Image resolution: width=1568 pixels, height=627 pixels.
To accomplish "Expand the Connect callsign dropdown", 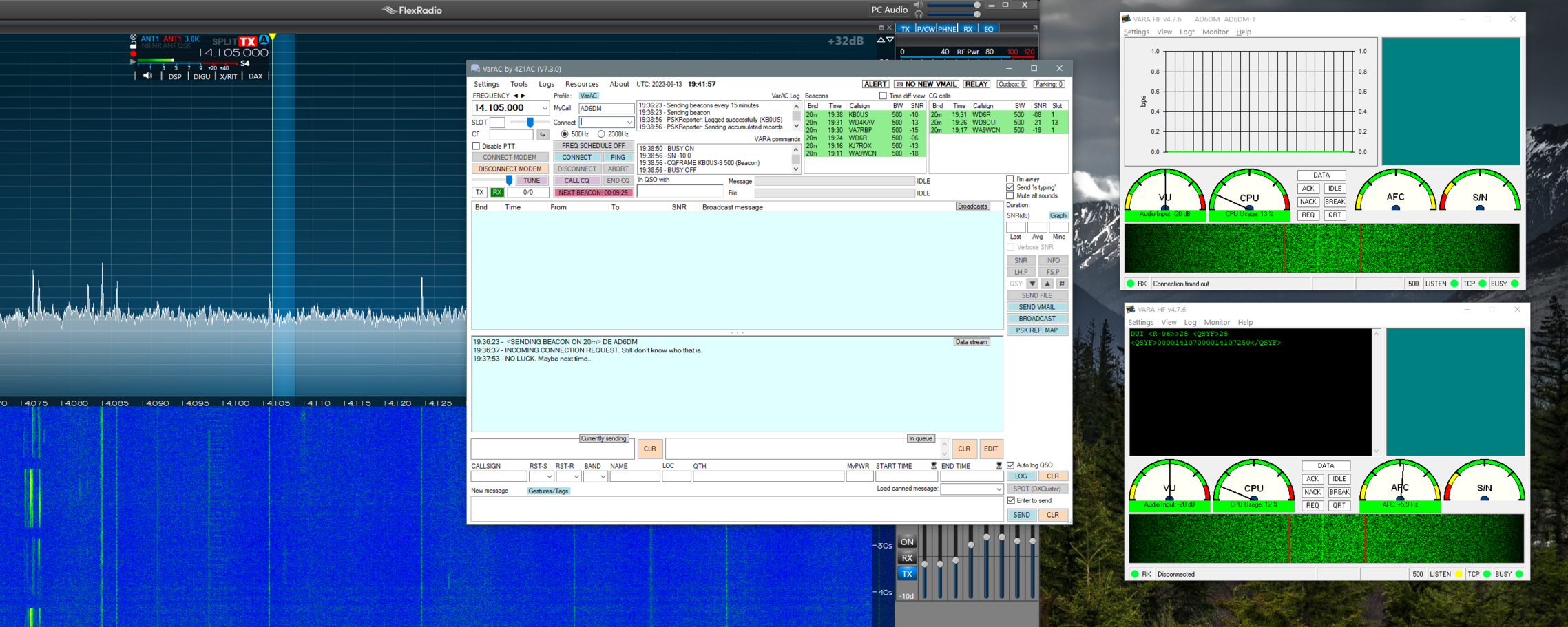I will pos(629,123).
